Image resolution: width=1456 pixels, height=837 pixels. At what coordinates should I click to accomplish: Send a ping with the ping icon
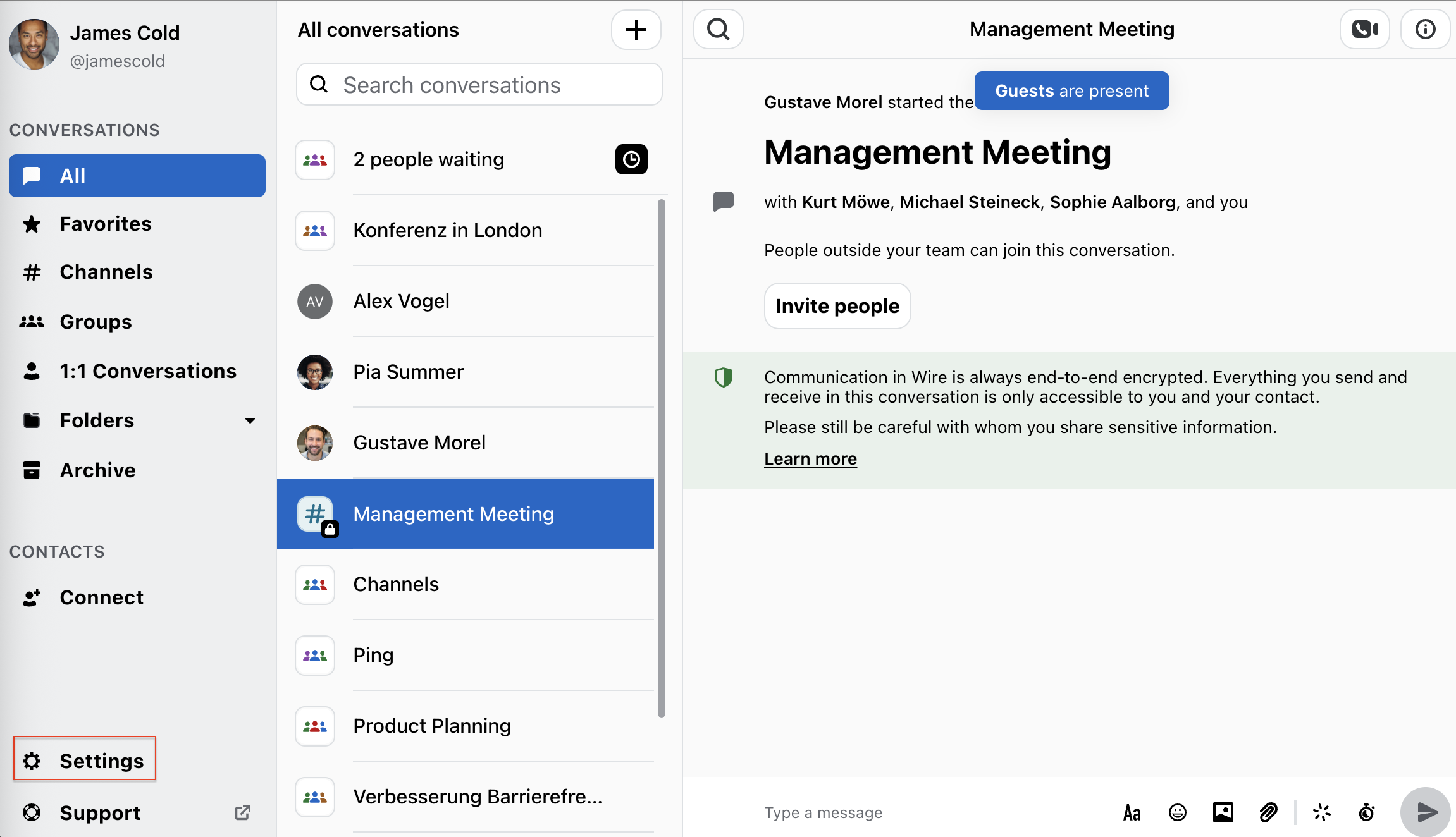[x=1321, y=812]
